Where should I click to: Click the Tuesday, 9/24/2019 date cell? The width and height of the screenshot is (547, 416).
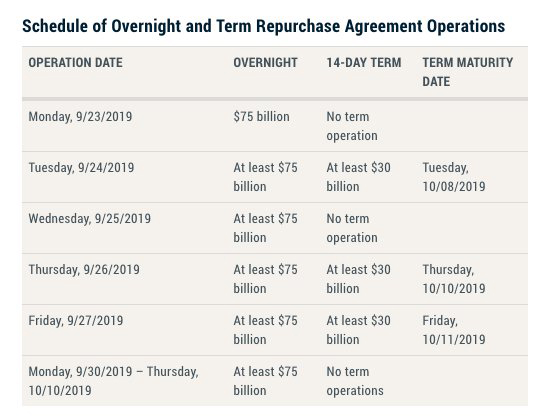click(81, 168)
